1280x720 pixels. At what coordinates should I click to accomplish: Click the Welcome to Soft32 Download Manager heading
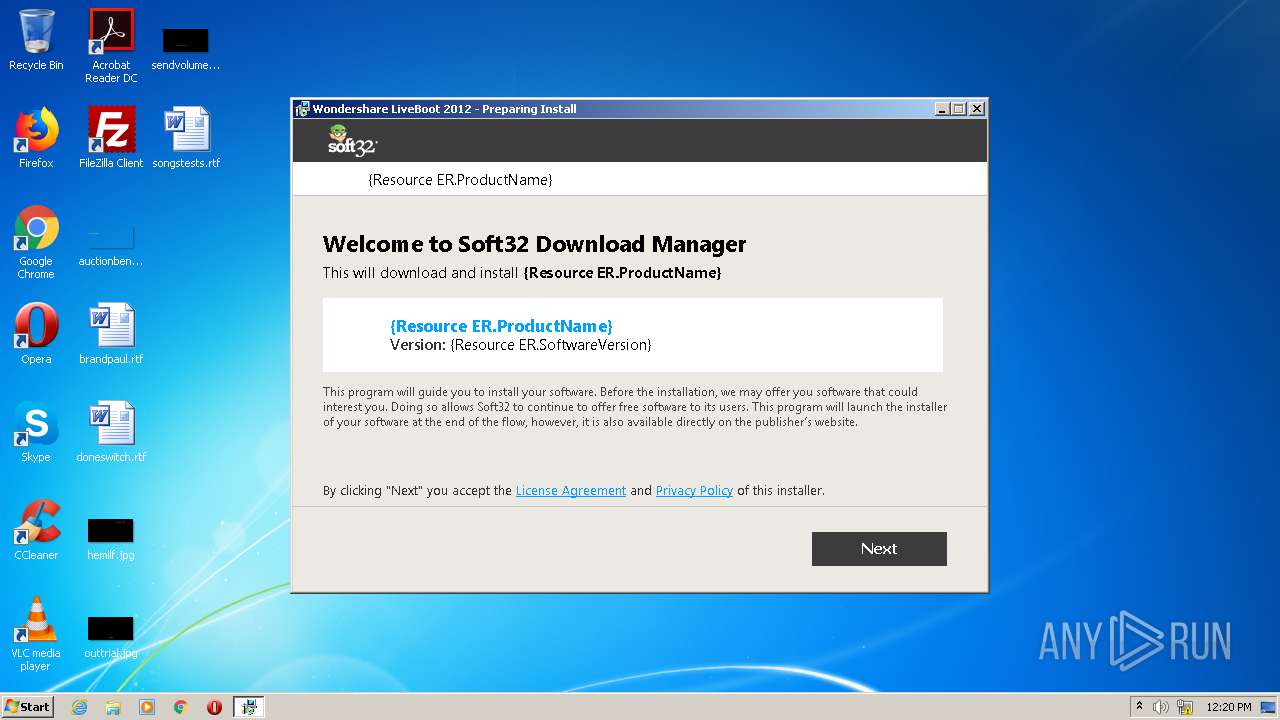(534, 244)
